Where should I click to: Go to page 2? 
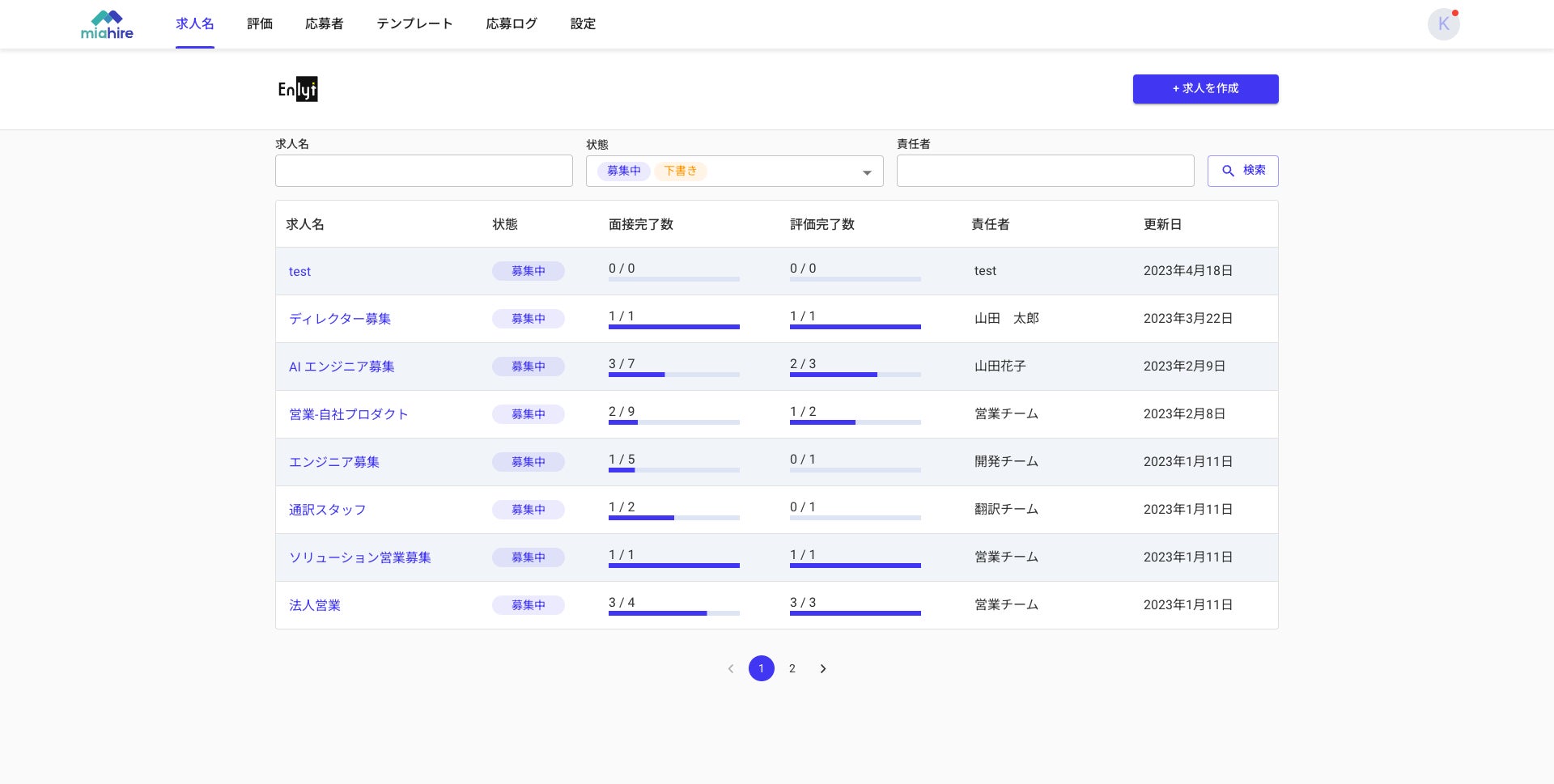click(x=792, y=668)
